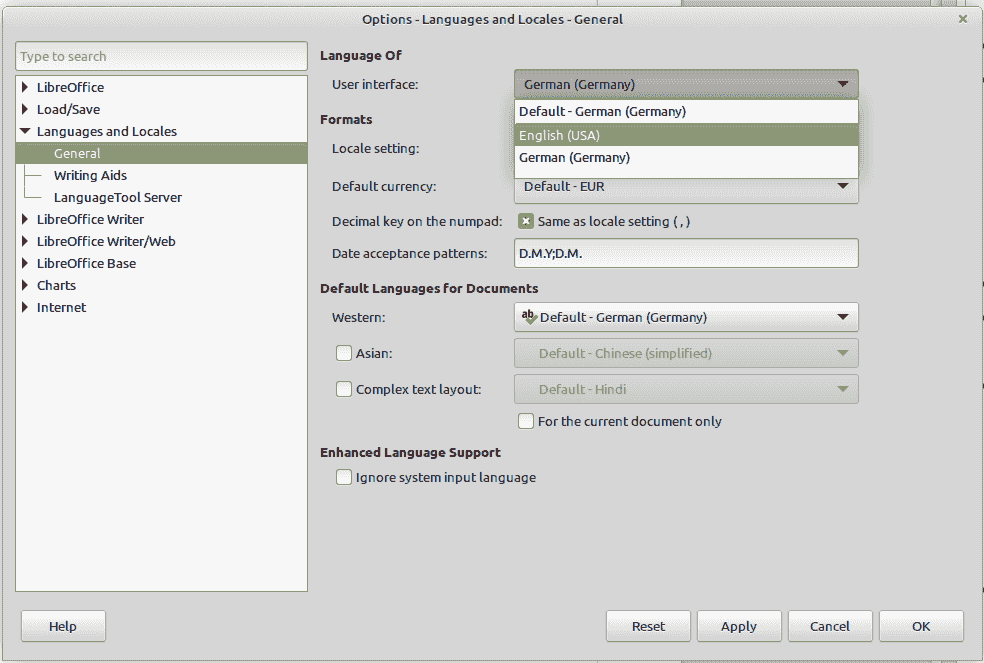Click the spellcheck icon in Western language field
The width and height of the screenshot is (984, 663).
click(529, 317)
